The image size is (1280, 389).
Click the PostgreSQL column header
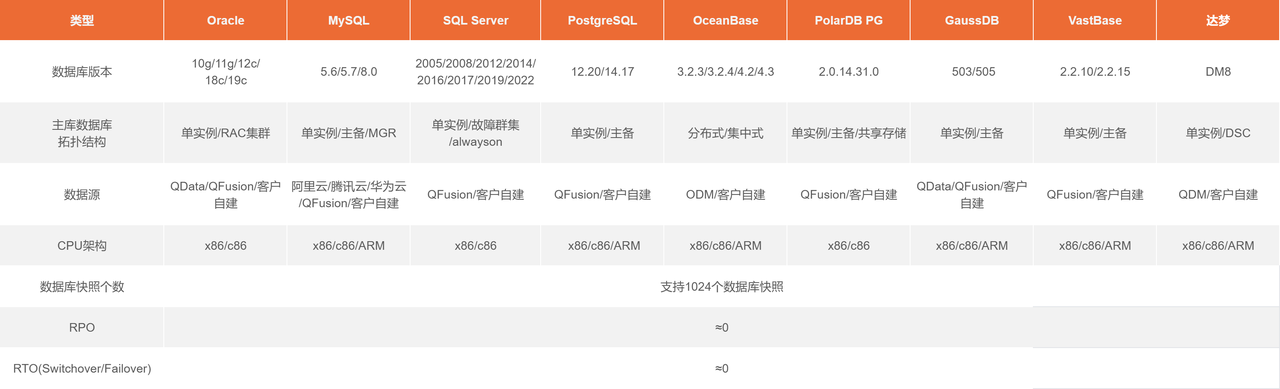(602, 20)
